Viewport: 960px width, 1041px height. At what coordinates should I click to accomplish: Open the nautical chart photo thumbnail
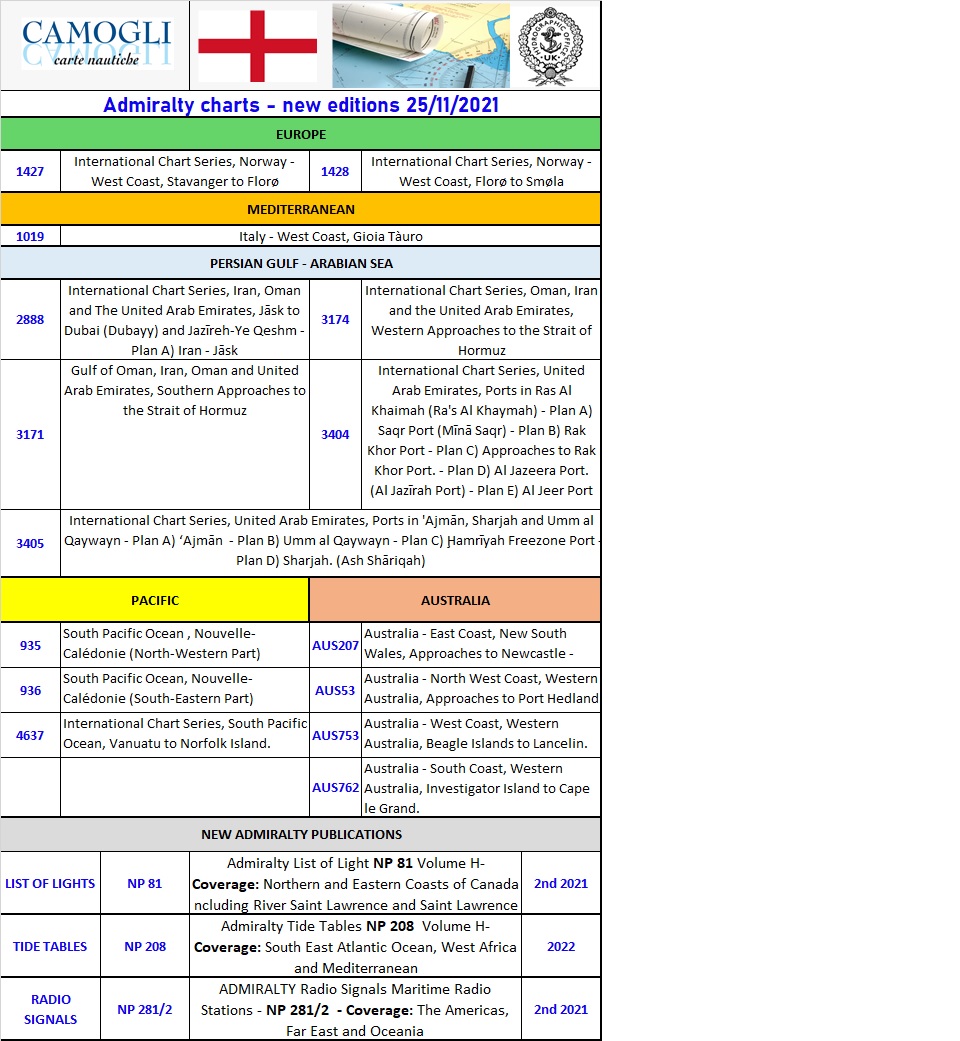tap(421, 45)
